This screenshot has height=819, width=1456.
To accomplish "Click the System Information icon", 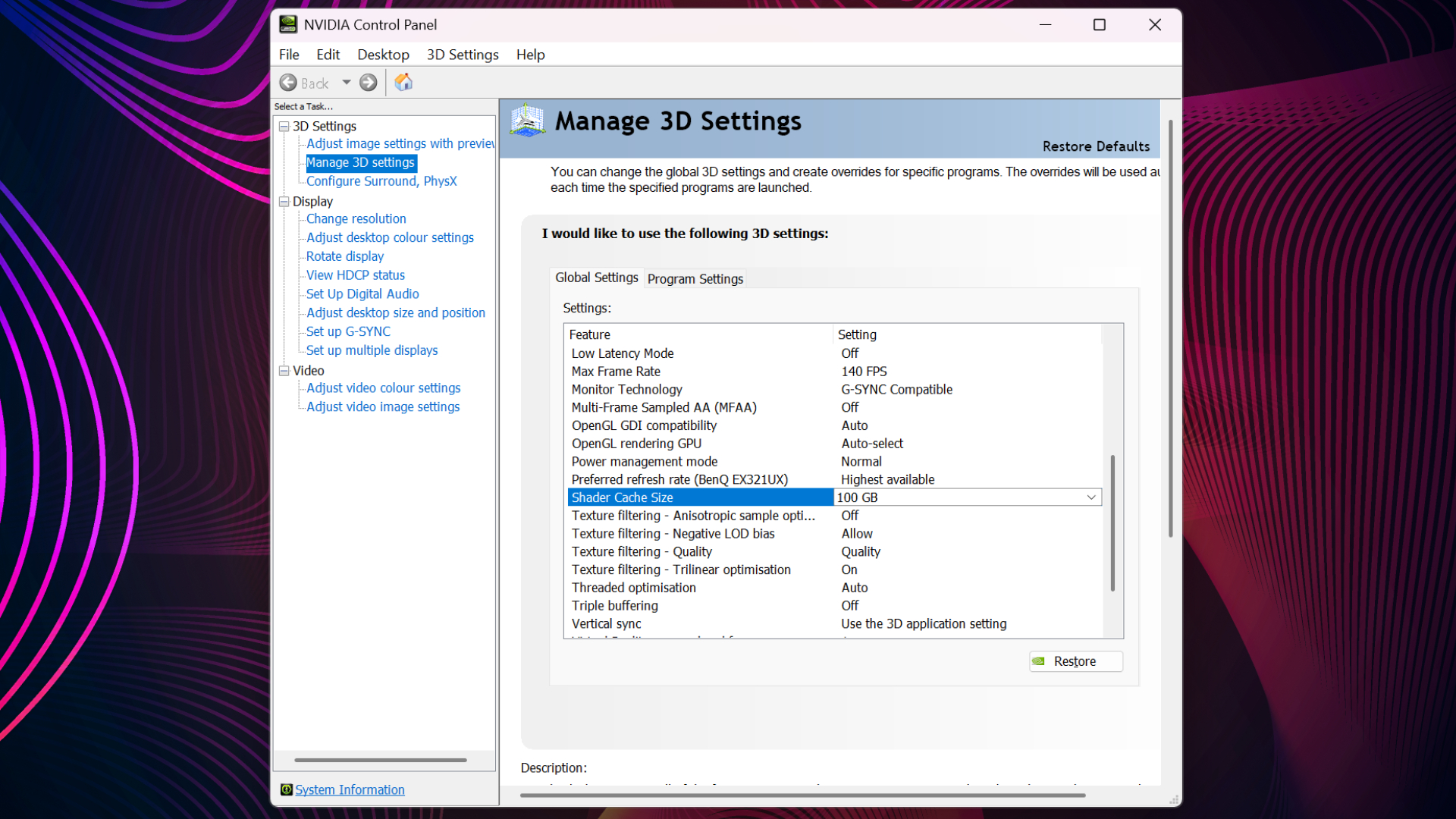I will [285, 789].
